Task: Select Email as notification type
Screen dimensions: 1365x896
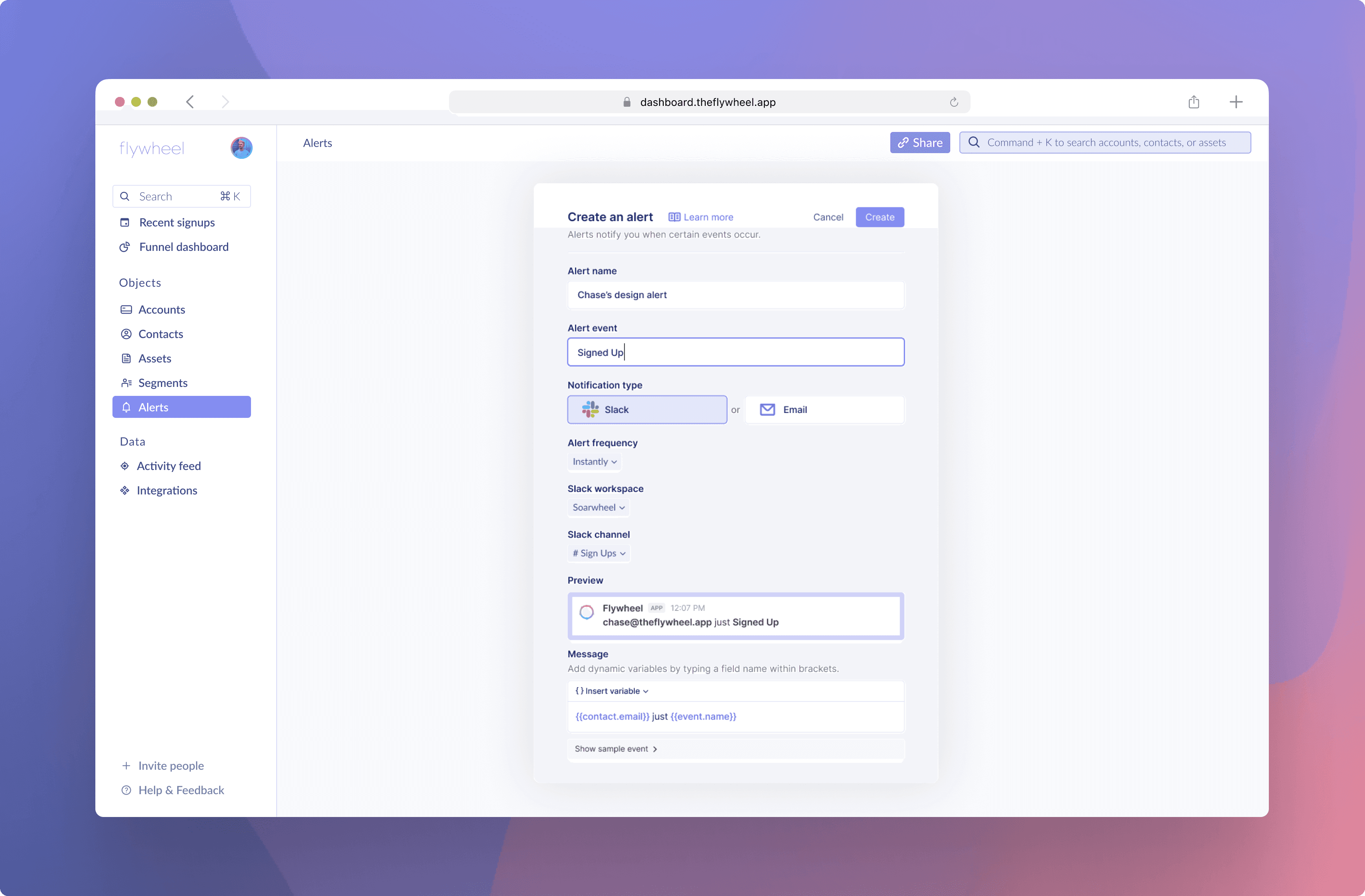Action: click(x=824, y=410)
